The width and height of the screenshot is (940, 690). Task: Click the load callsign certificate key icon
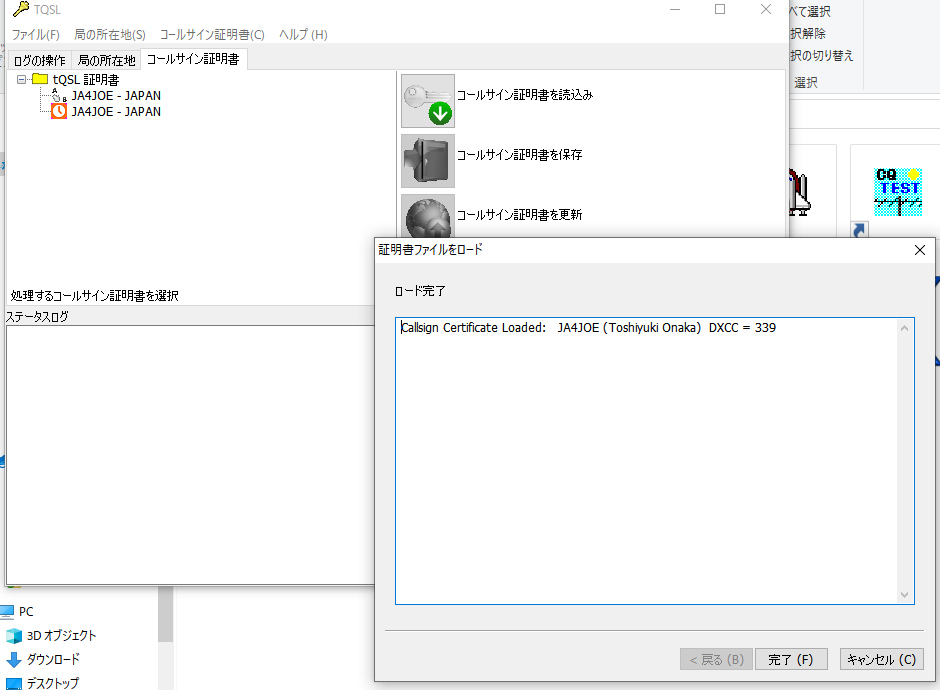[427, 101]
